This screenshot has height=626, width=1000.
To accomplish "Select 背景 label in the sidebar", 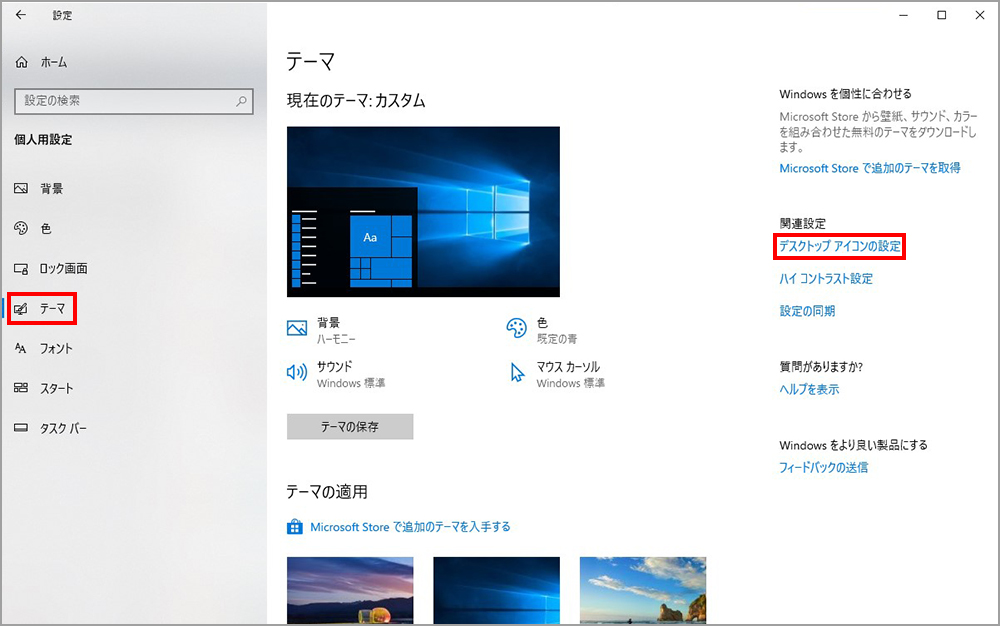I will tap(52, 189).
